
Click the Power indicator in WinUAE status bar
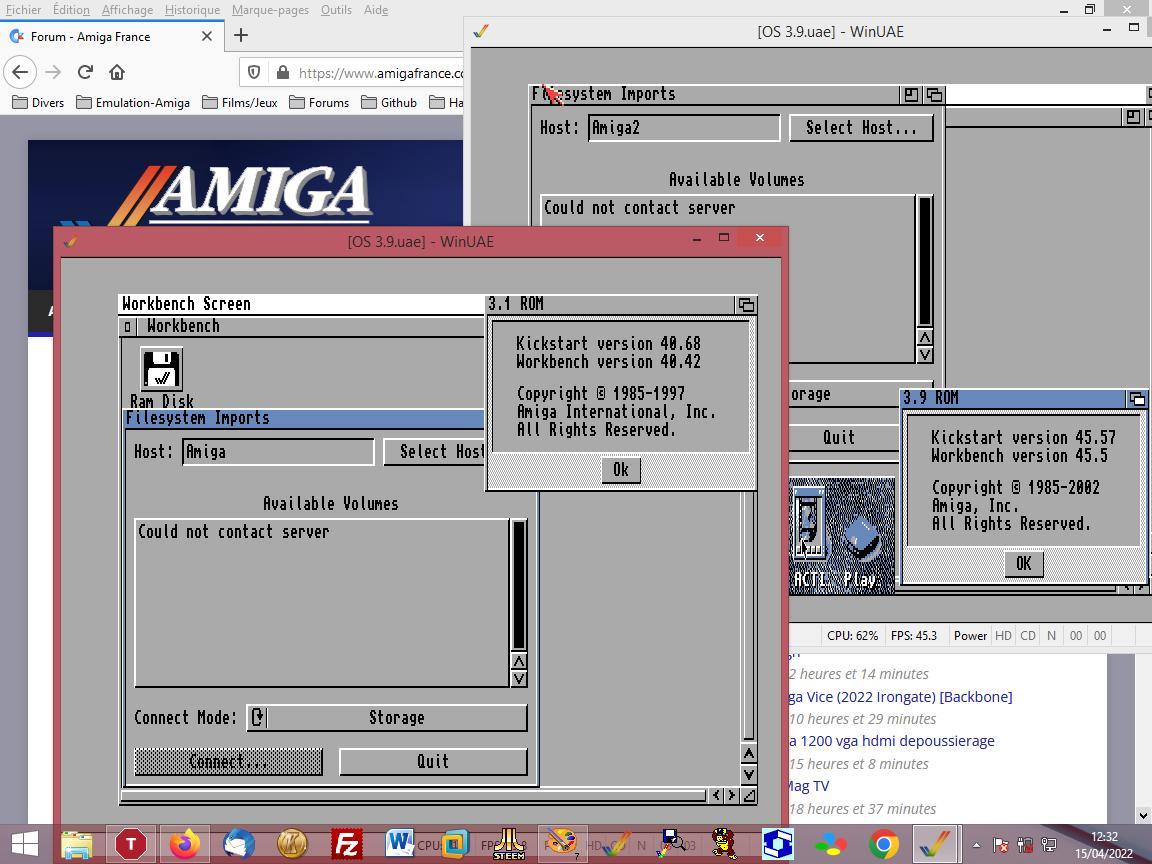(x=970, y=636)
